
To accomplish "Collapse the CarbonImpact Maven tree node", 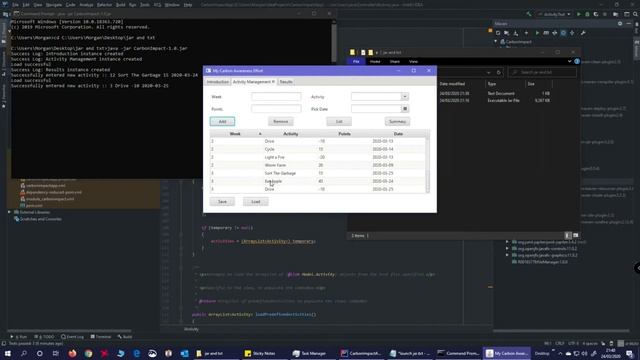I will [x=496, y=42].
